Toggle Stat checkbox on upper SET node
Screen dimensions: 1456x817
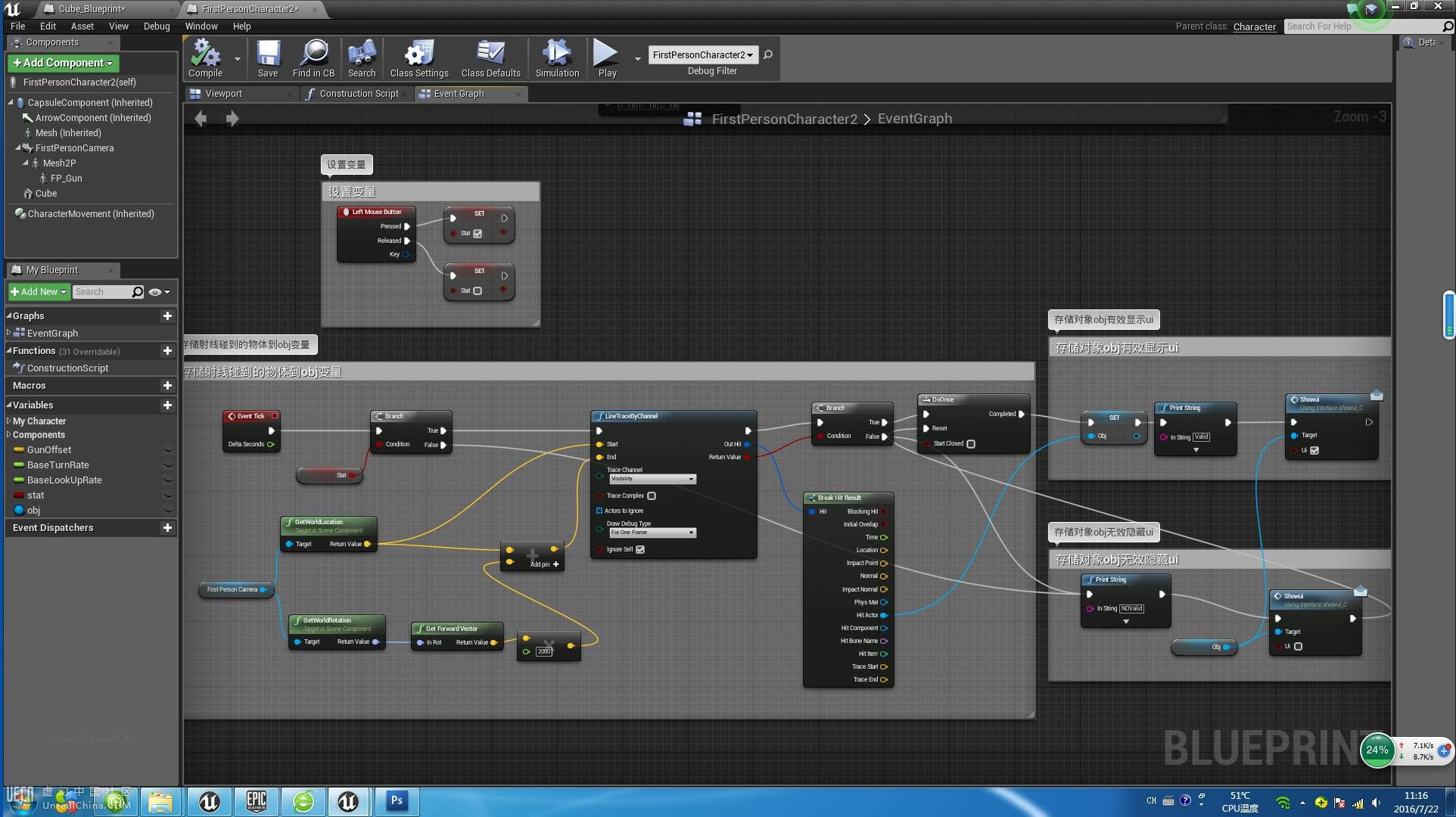tap(478, 234)
